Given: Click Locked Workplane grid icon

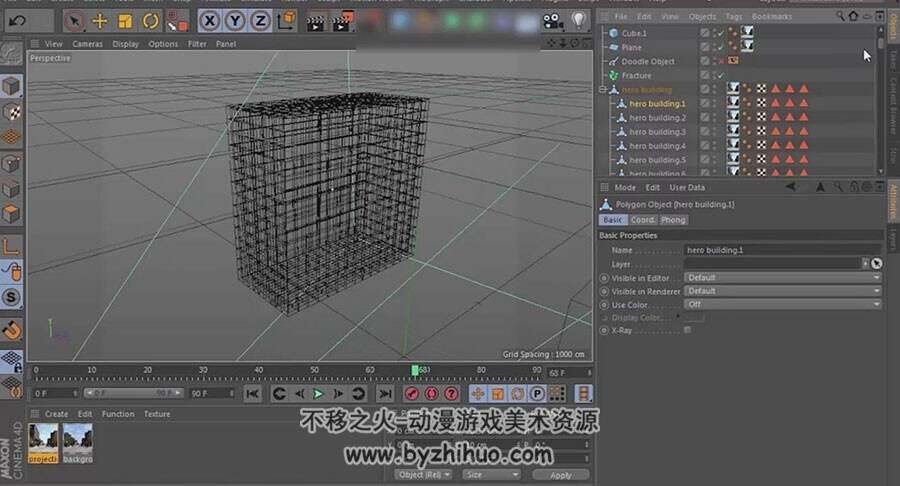Looking at the screenshot, I should [11, 361].
